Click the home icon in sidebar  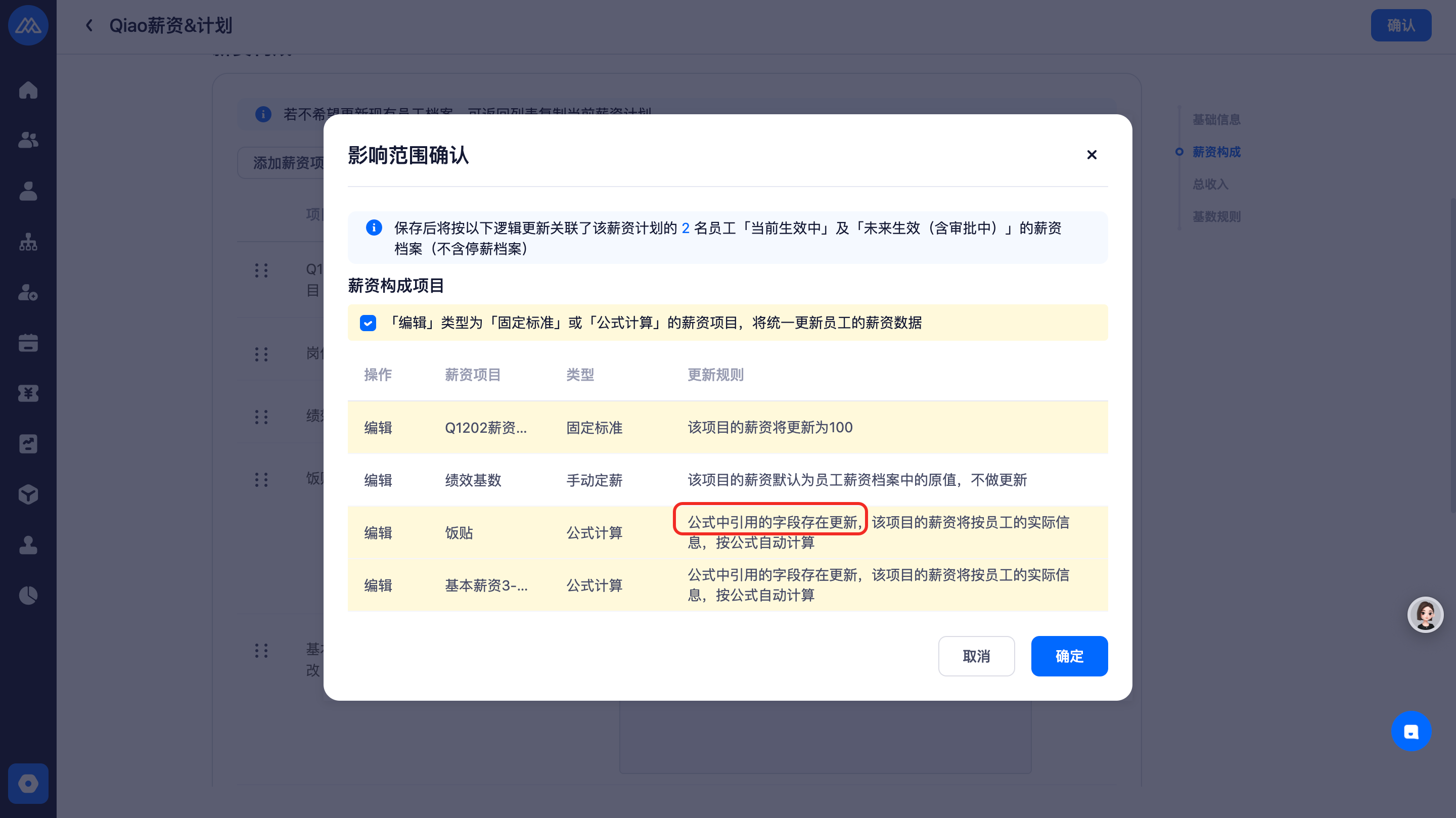tap(28, 90)
